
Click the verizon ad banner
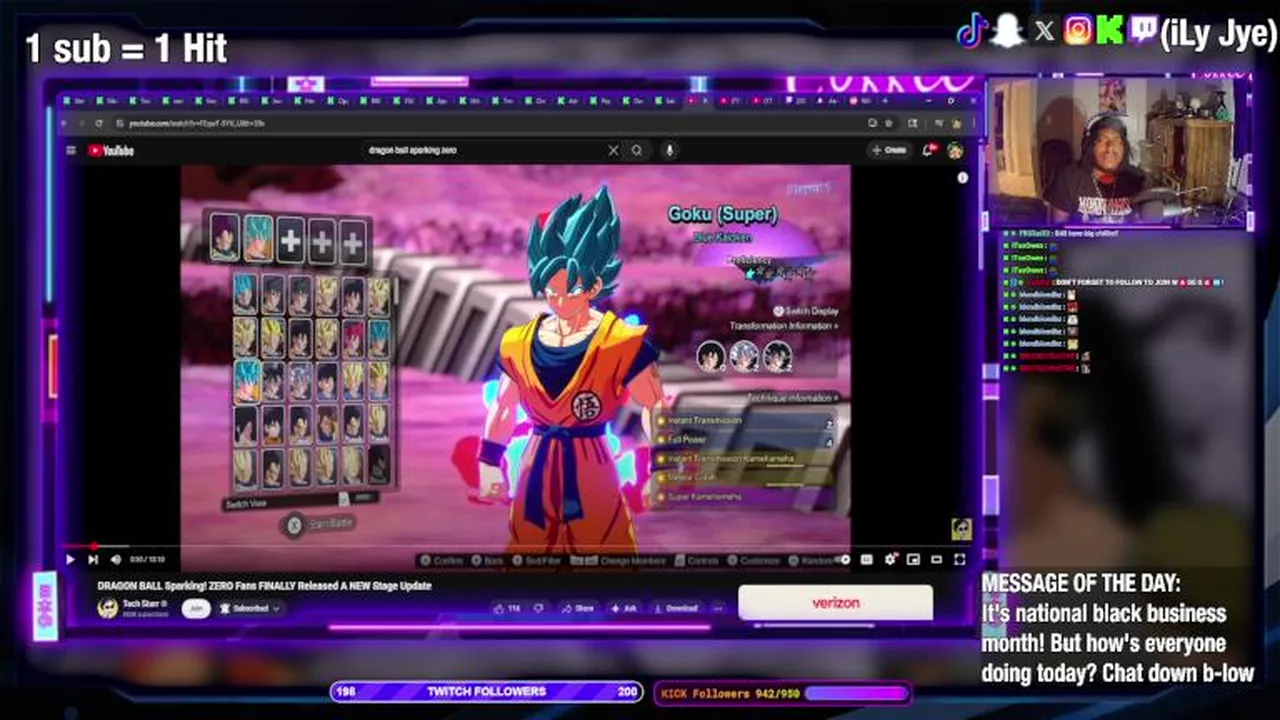tap(835, 603)
